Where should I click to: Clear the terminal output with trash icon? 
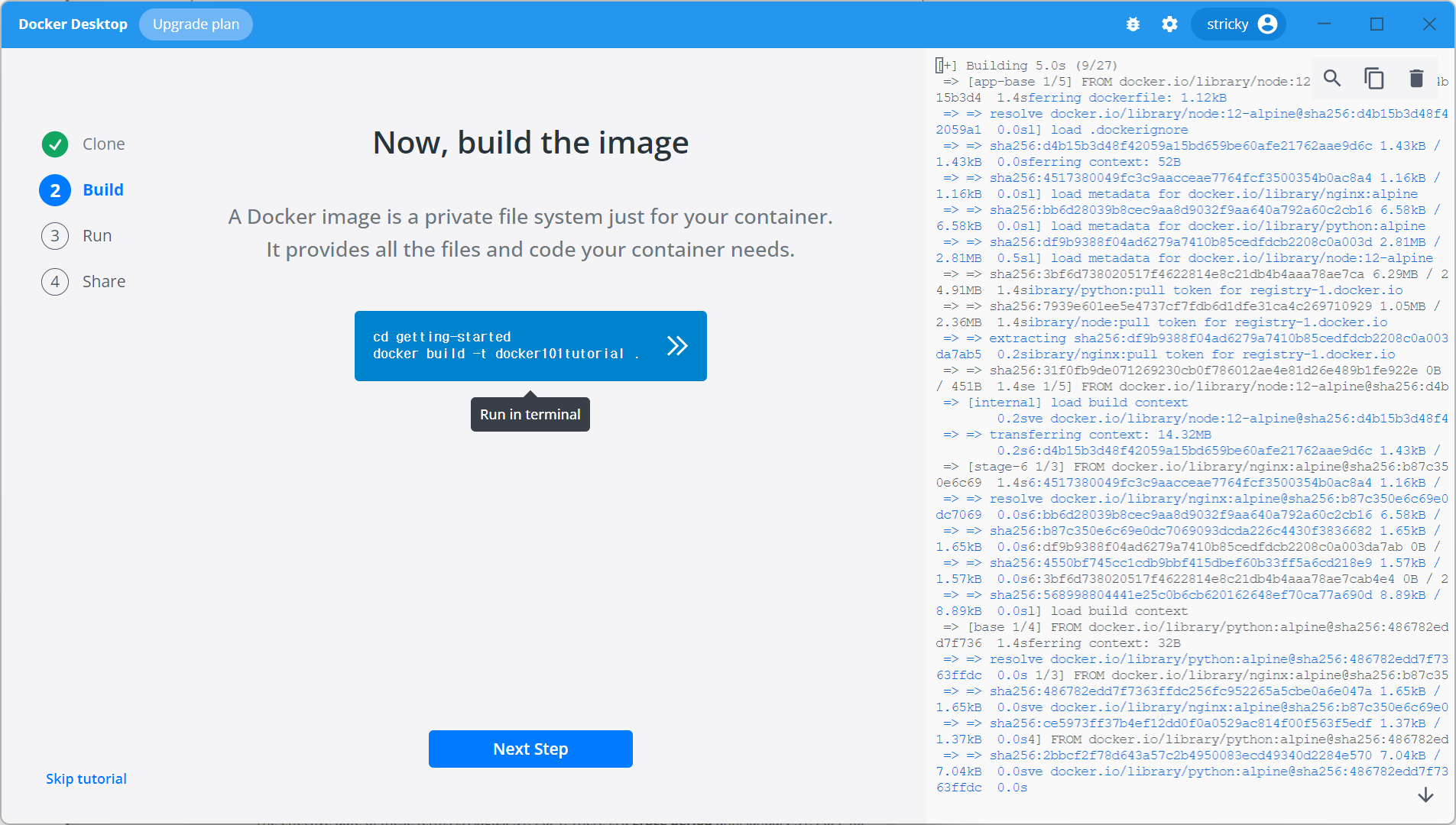point(1416,78)
